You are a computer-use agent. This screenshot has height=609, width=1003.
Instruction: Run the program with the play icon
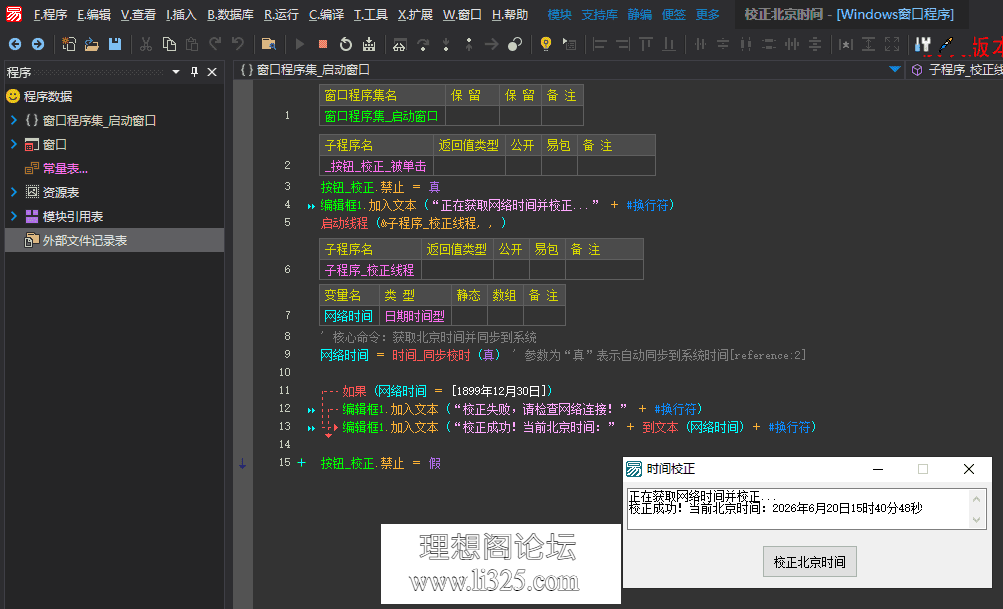click(x=299, y=44)
